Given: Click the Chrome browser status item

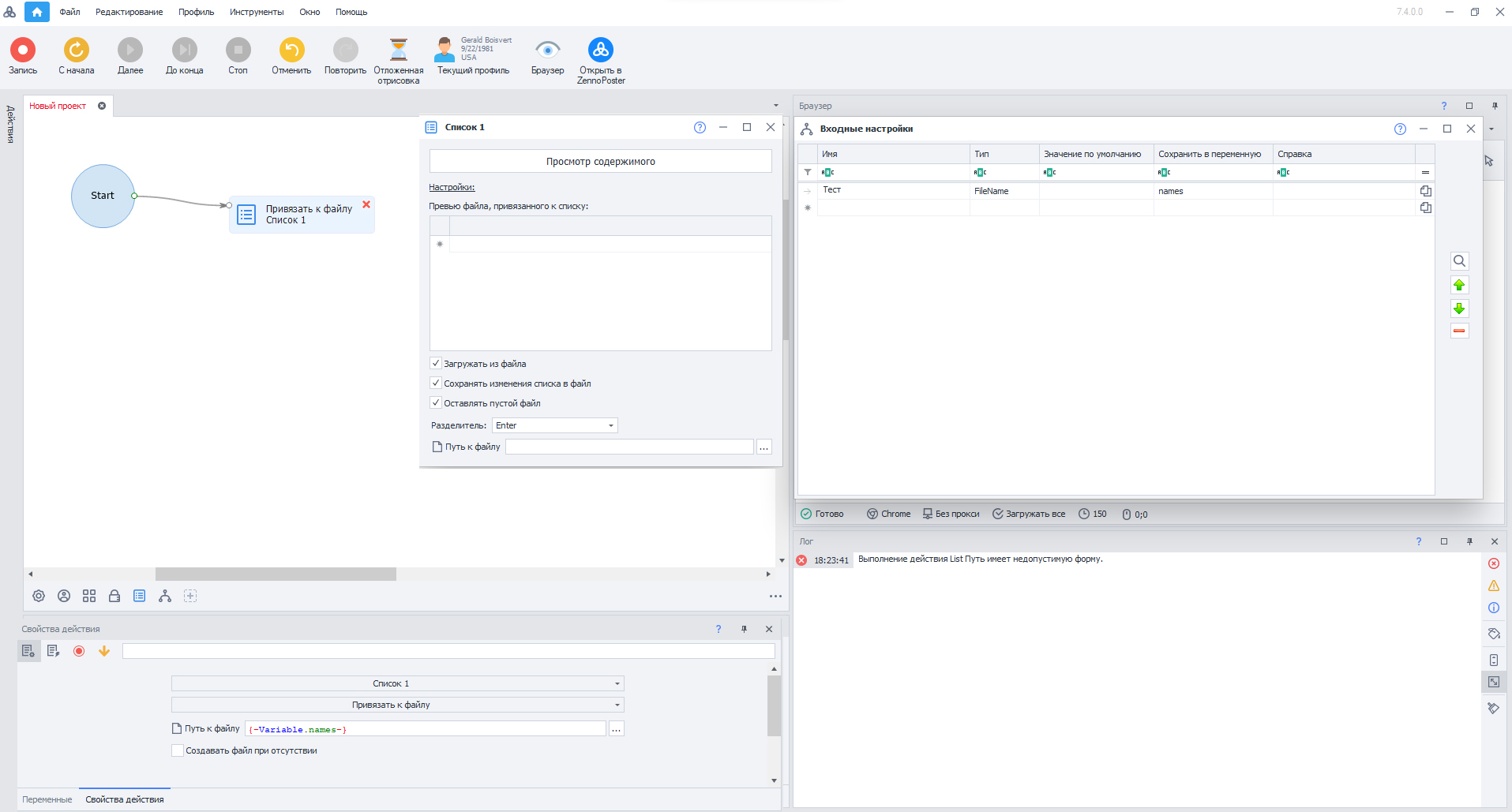Looking at the screenshot, I should 889,514.
